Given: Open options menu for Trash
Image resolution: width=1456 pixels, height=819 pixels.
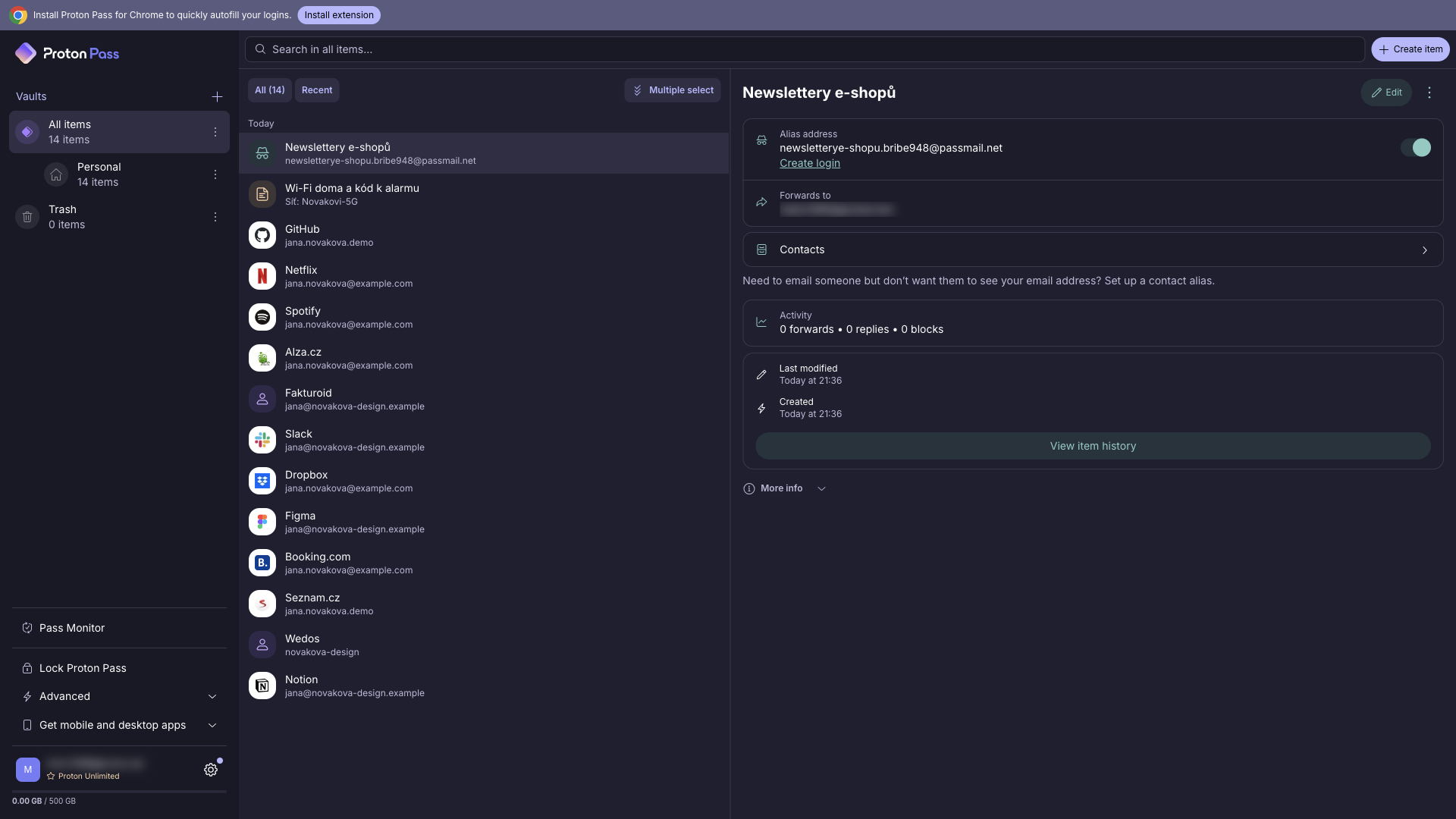Looking at the screenshot, I should click(215, 217).
